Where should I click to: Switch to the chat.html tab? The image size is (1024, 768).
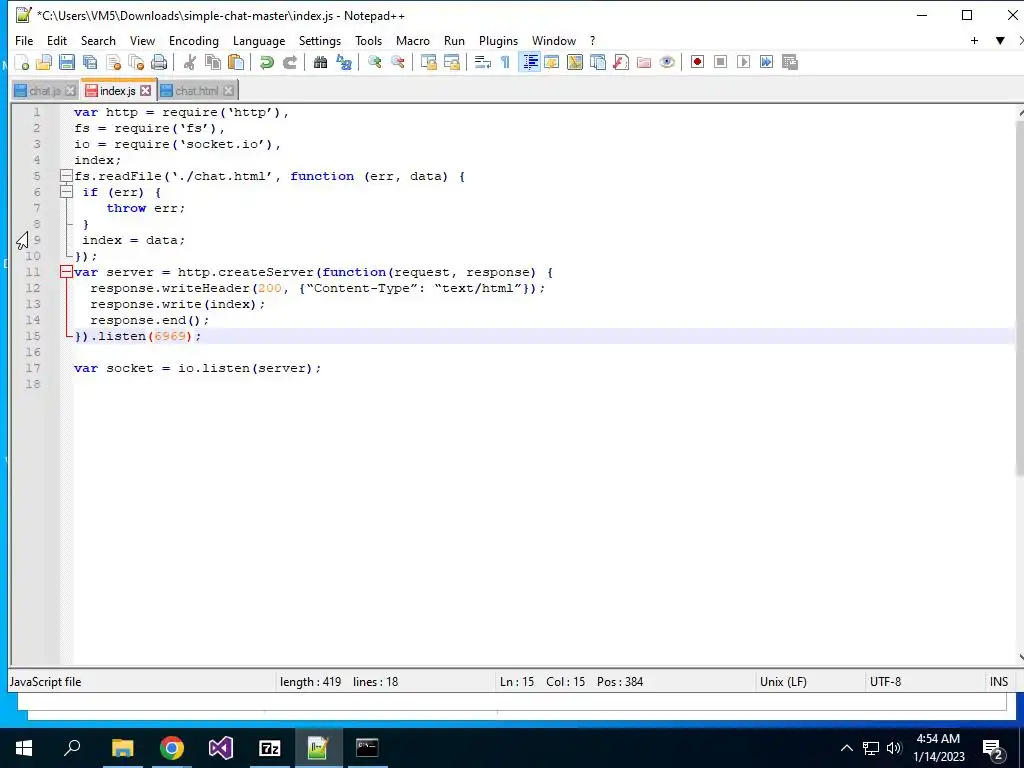pyautogui.click(x=197, y=91)
